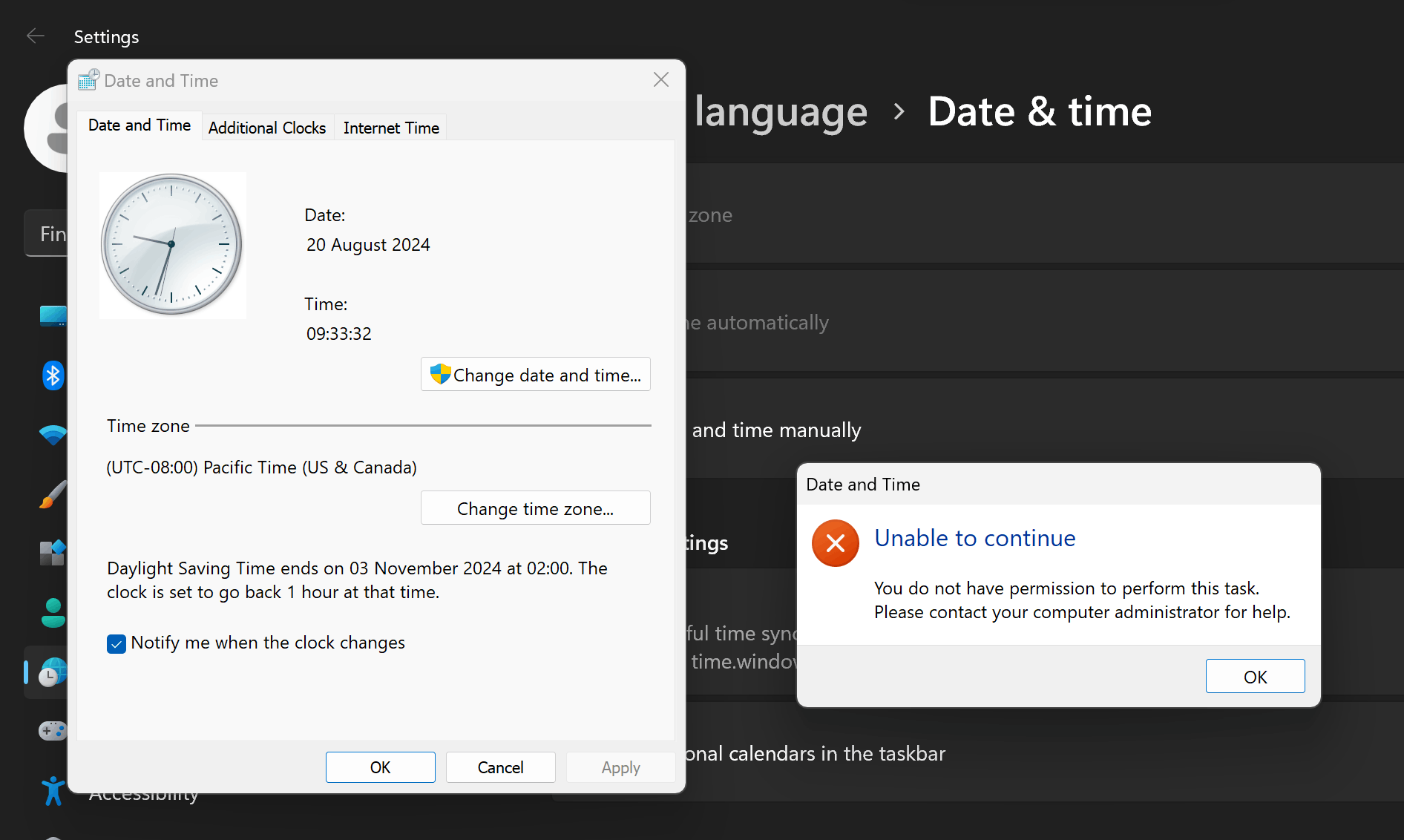Select the Apps settings icon
Viewport: 1404px width, 840px height.
pos(53,553)
